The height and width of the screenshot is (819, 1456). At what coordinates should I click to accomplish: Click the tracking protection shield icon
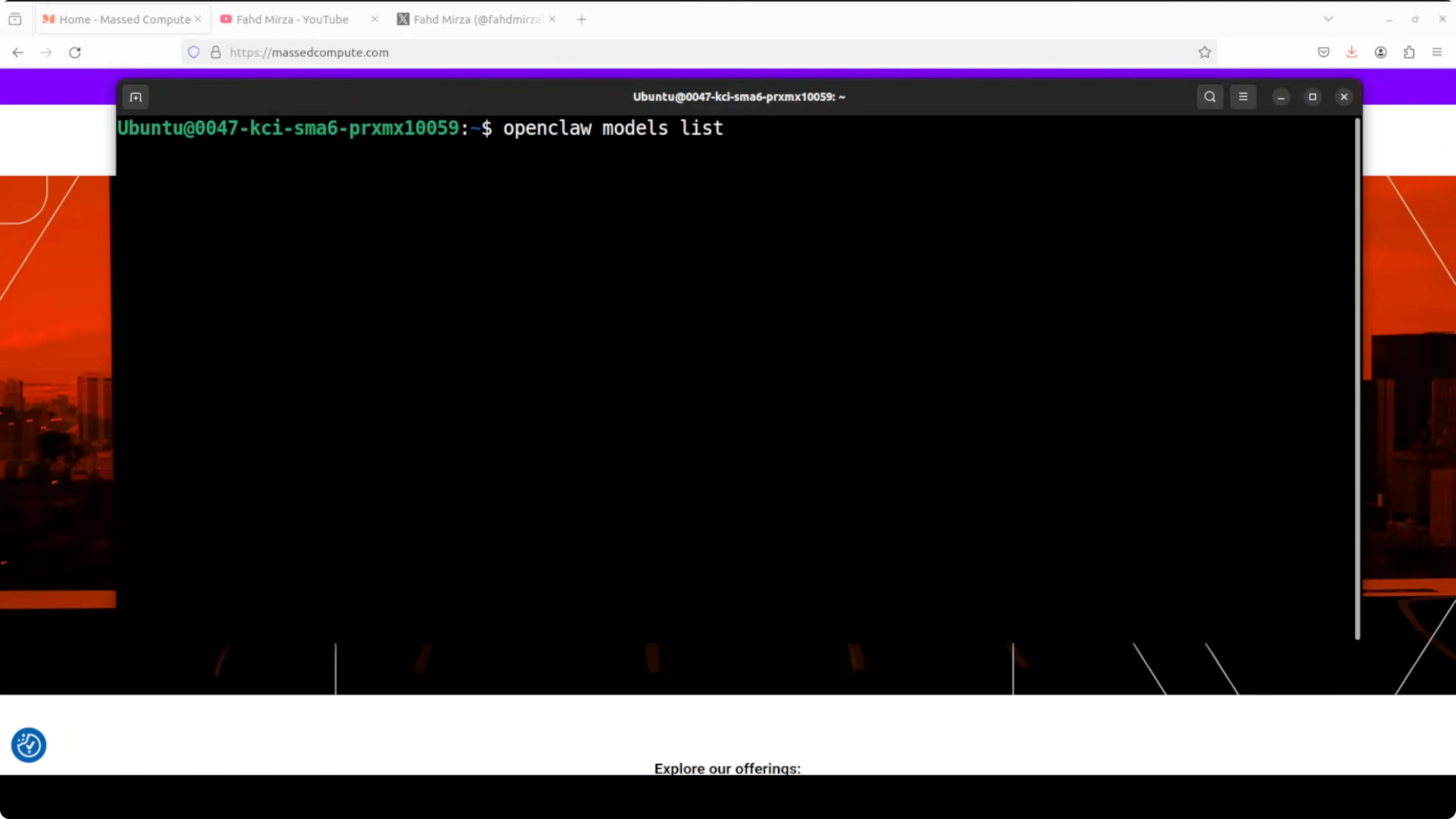194,53
